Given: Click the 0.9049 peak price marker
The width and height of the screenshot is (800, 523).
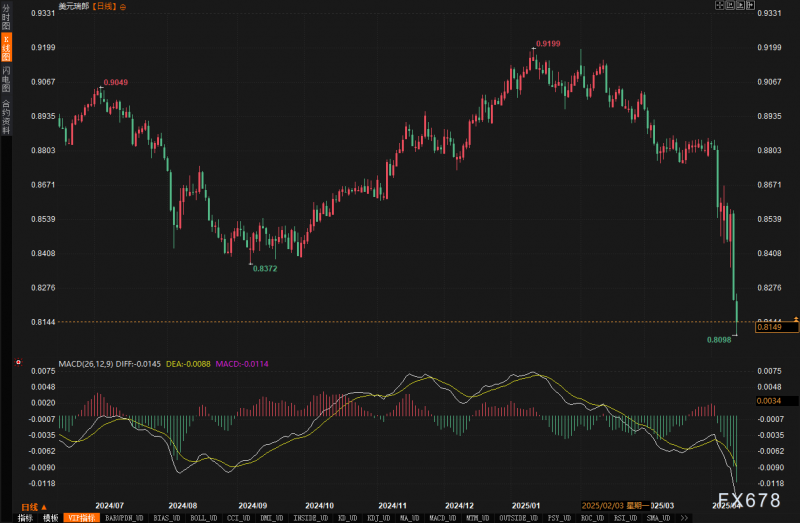Looking at the screenshot, I should [x=116, y=82].
